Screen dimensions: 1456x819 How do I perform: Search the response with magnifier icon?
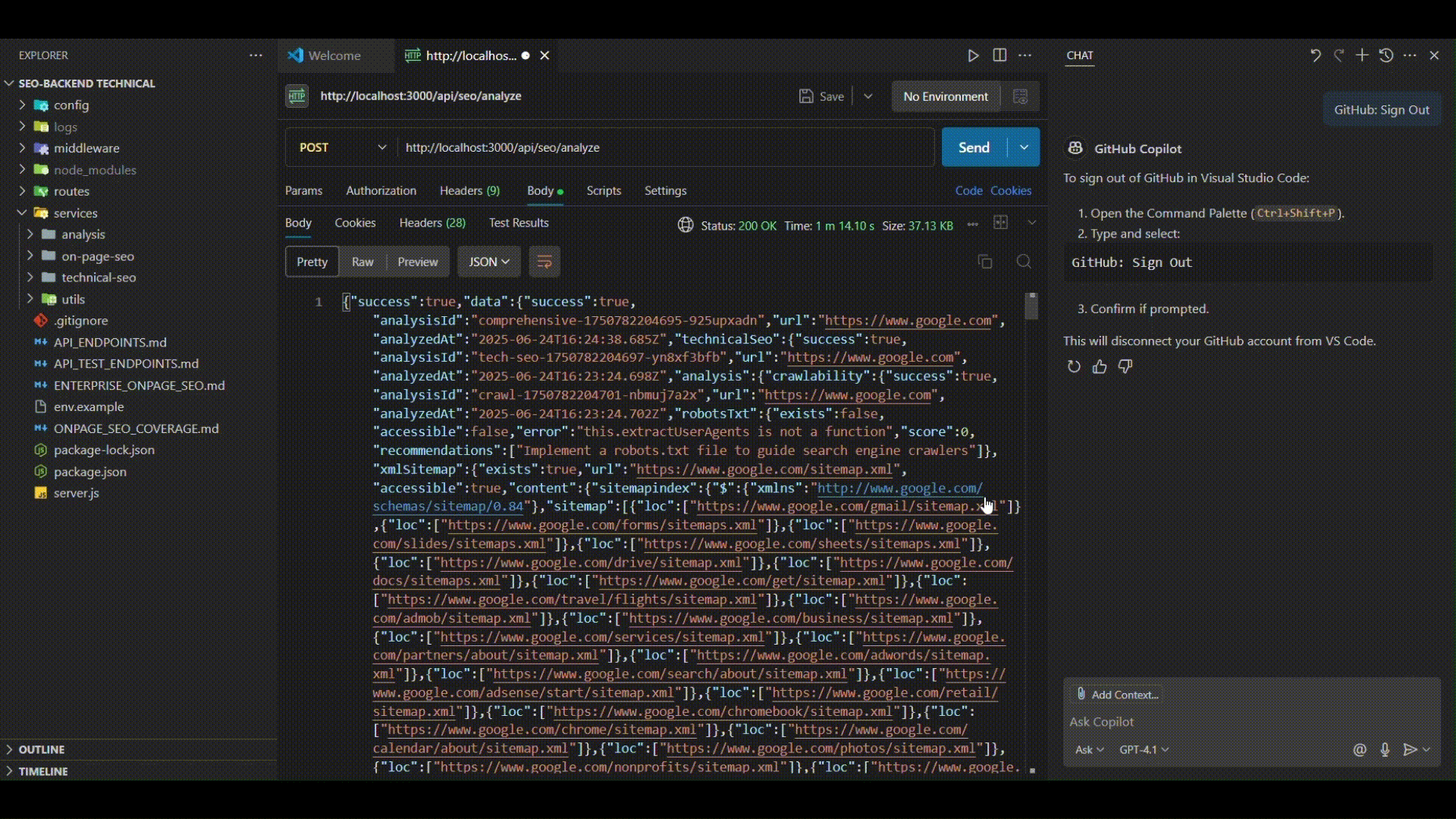click(1024, 262)
